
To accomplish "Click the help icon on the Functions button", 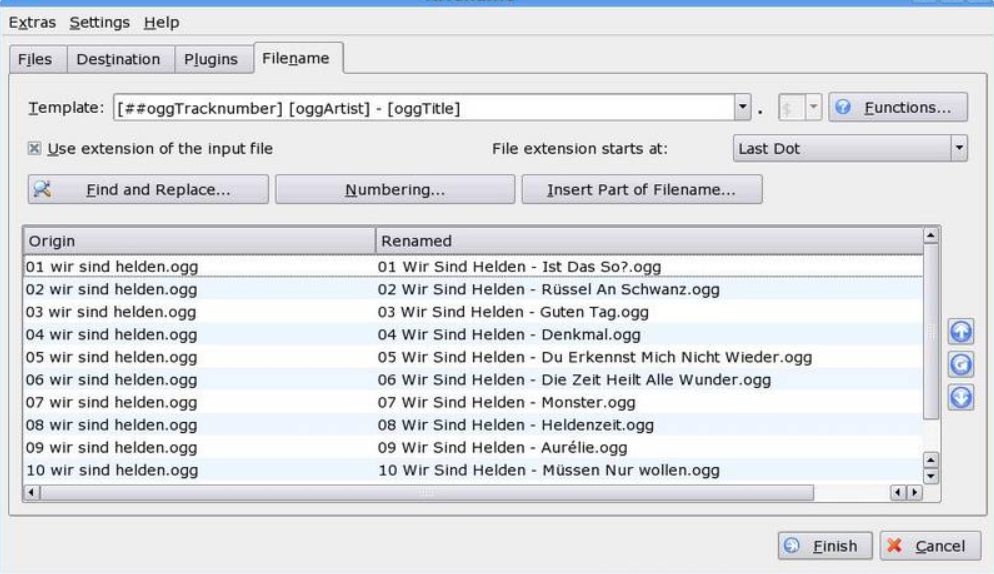I will point(843,107).
